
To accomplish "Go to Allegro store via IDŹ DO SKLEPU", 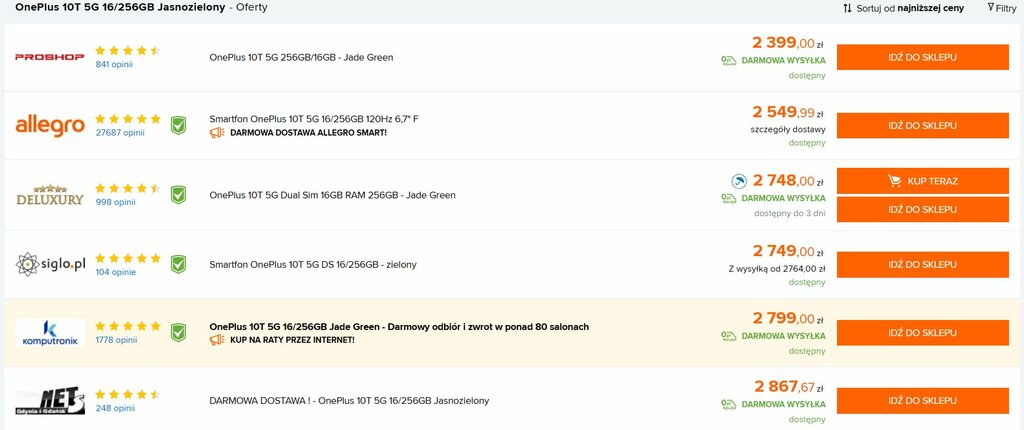I will click(x=922, y=125).
